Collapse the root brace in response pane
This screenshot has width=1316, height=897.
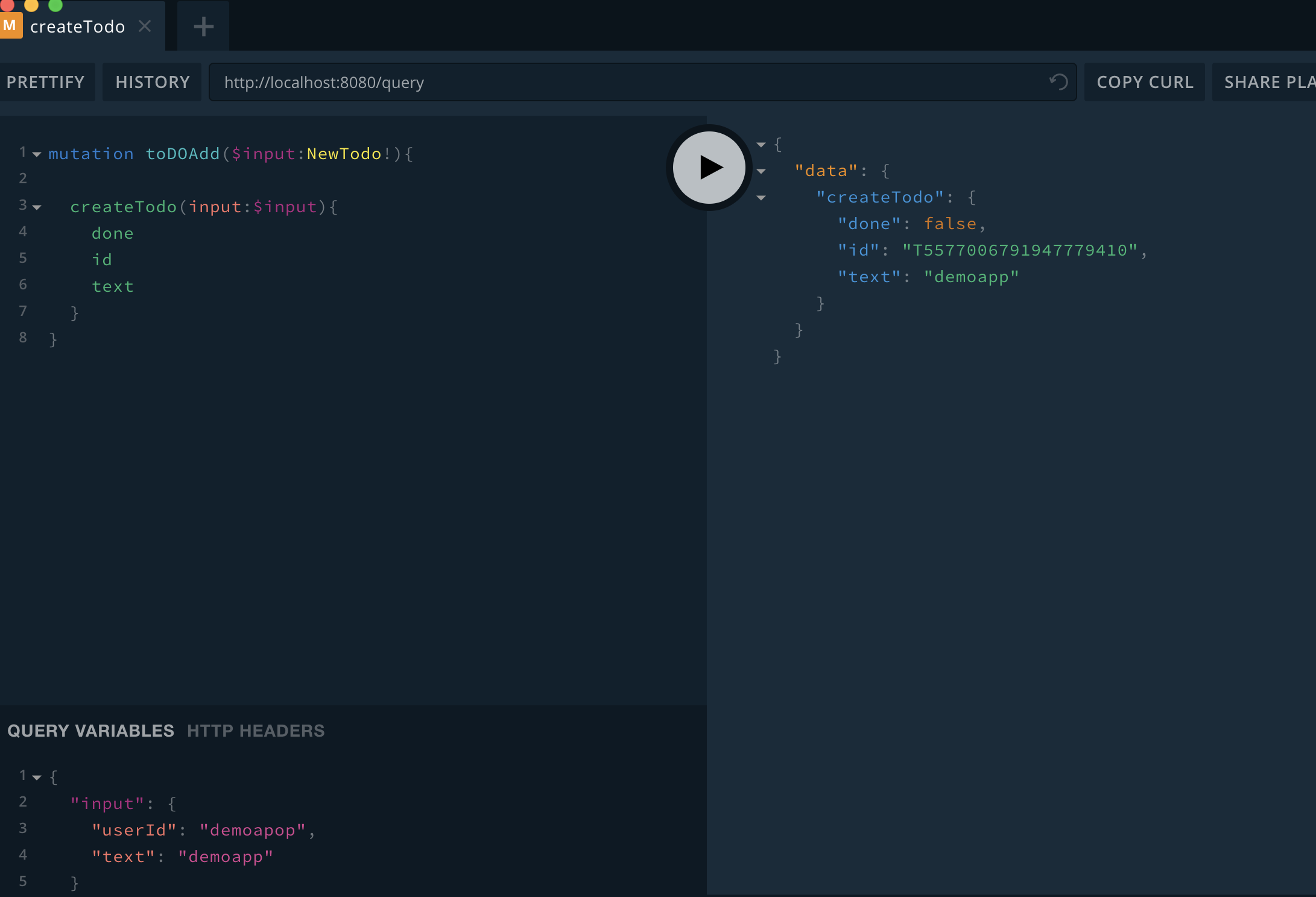point(761,145)
